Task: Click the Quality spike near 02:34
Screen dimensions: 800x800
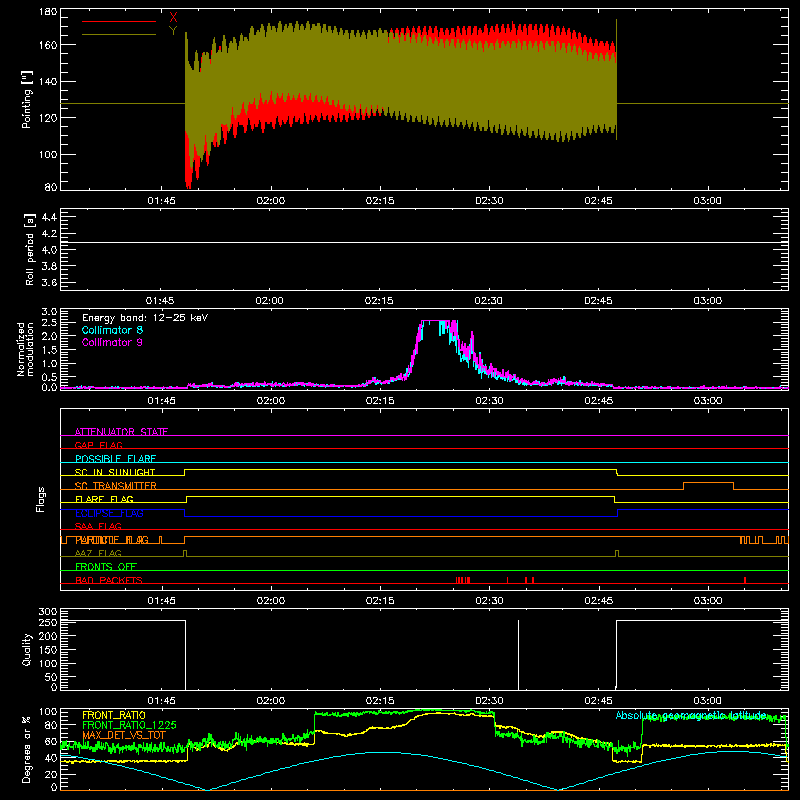Action: 518,655
